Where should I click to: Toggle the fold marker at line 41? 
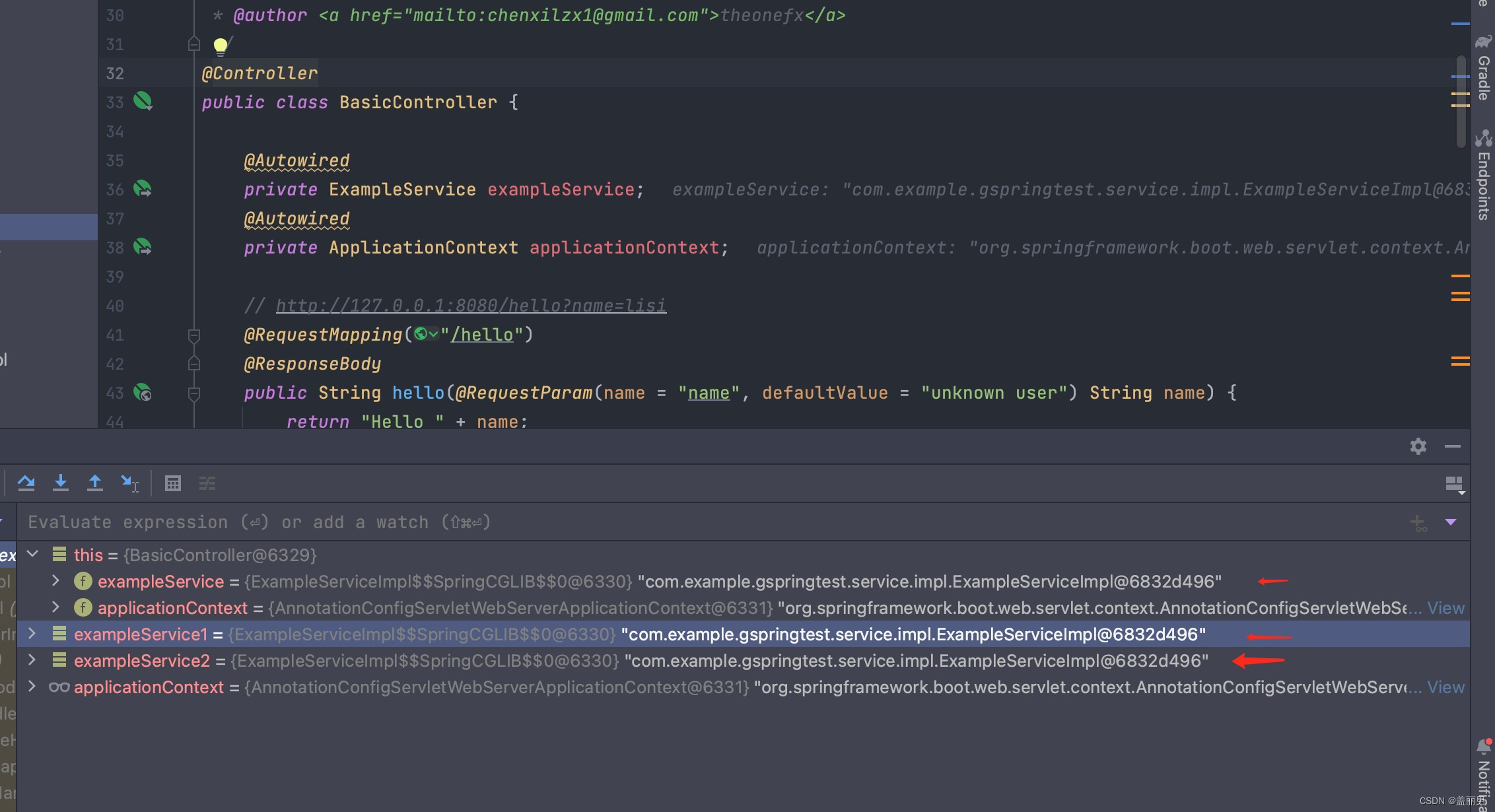(x=194, y=335)
